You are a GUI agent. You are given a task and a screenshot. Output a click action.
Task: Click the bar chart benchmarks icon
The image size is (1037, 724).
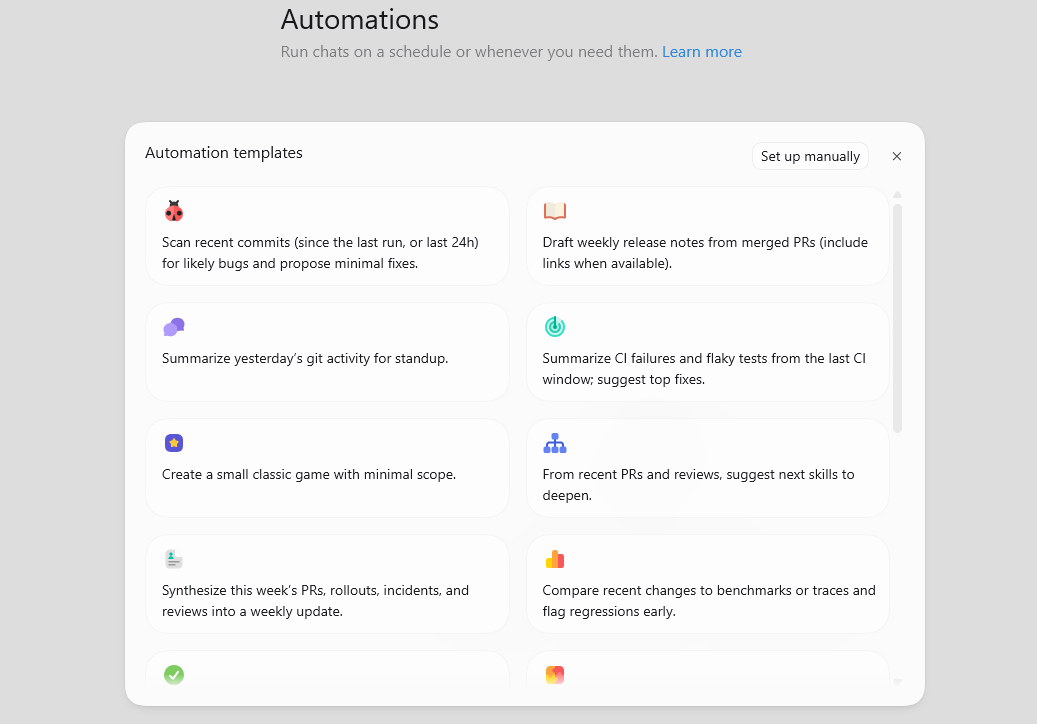tap(555, 559)
